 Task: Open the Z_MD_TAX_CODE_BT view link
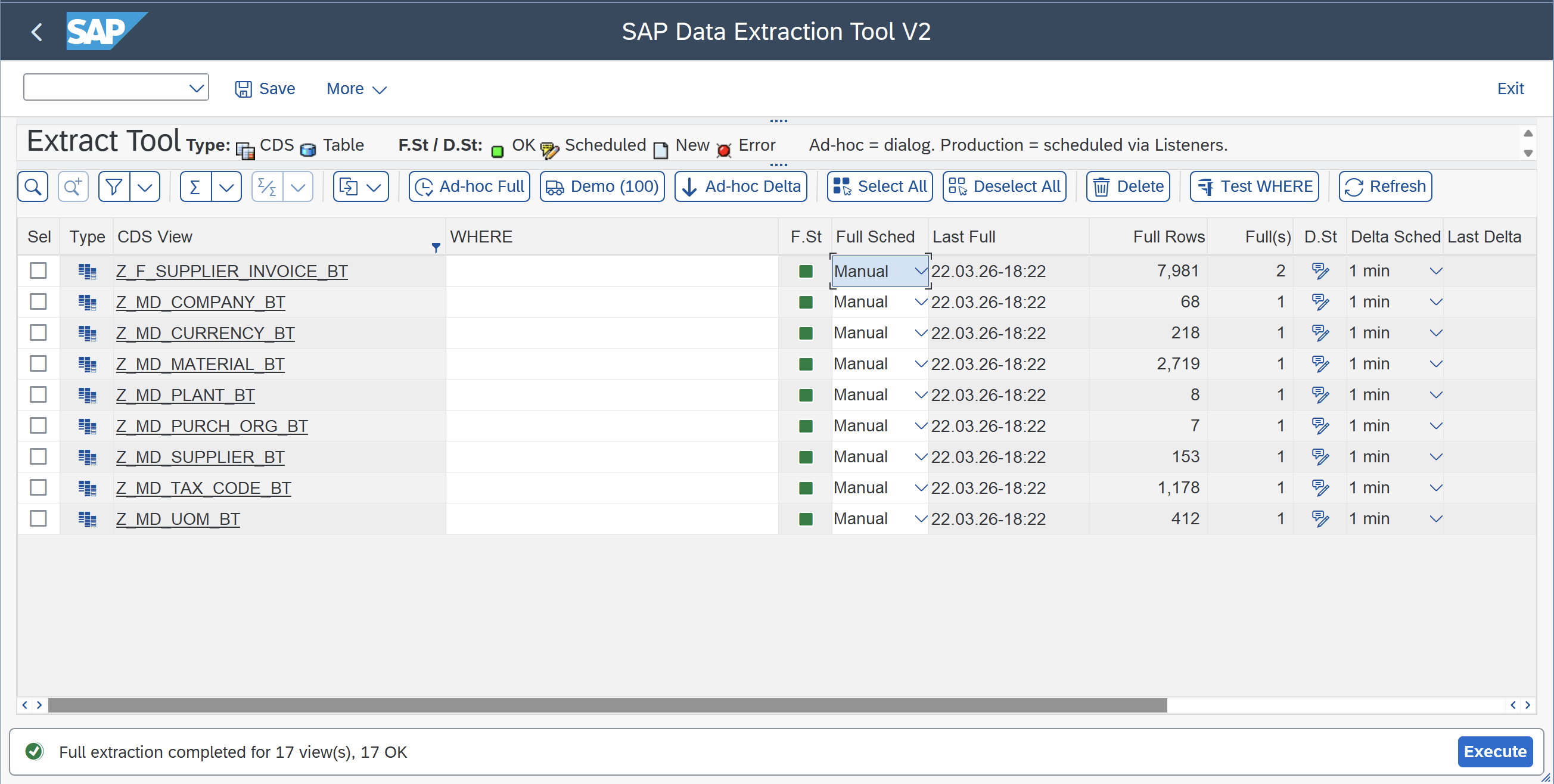[203, 488]
